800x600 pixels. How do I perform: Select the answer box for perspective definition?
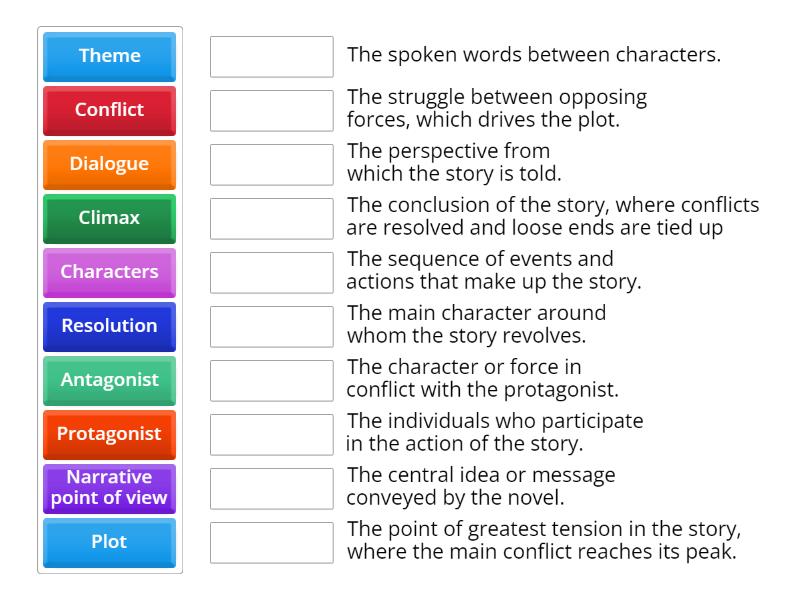[272, 165]
